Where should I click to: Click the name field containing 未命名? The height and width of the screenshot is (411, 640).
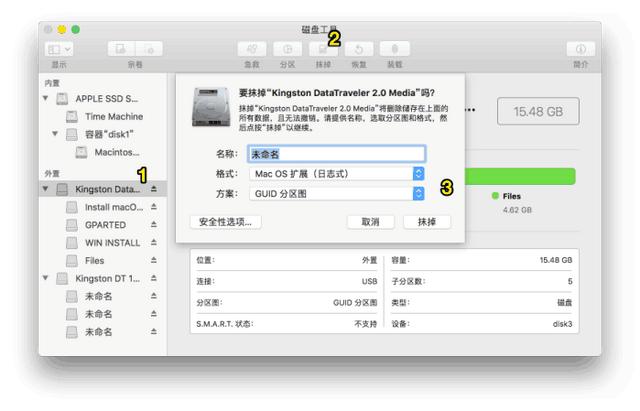pos(337,154)
